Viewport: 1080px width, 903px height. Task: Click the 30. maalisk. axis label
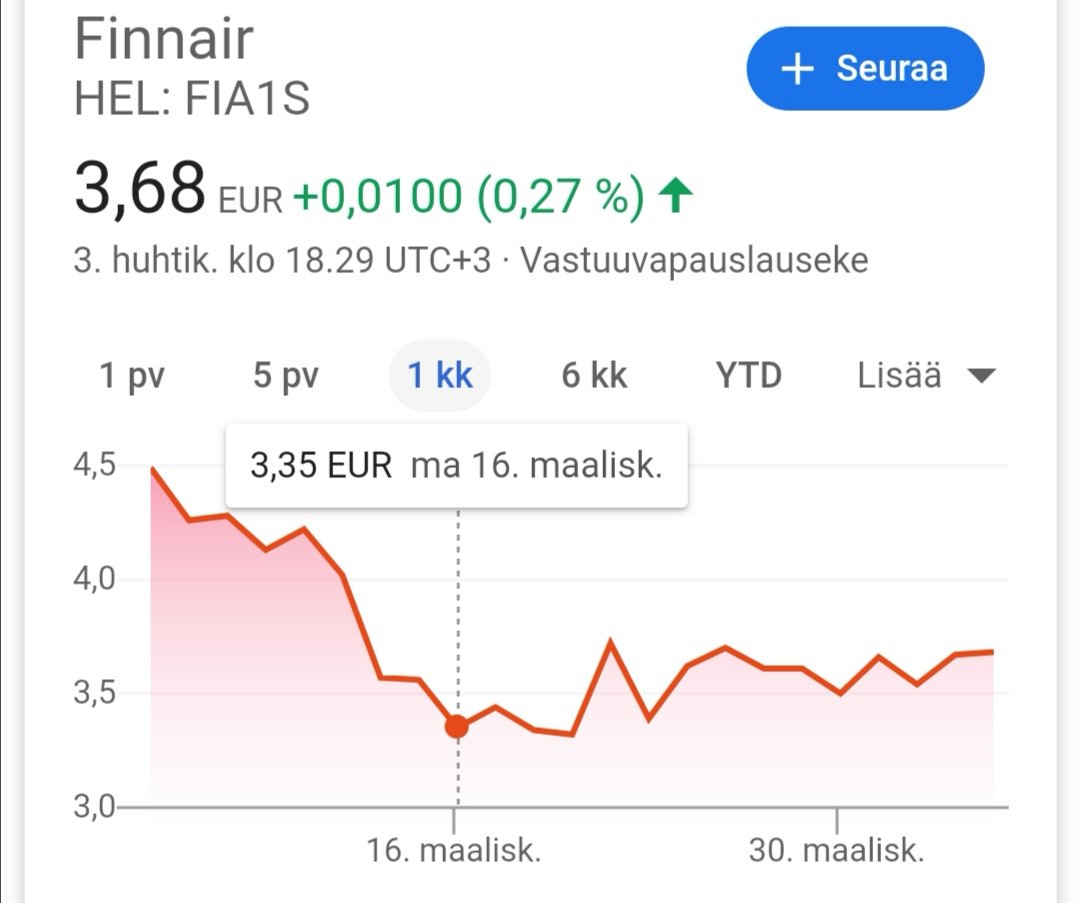836,852
